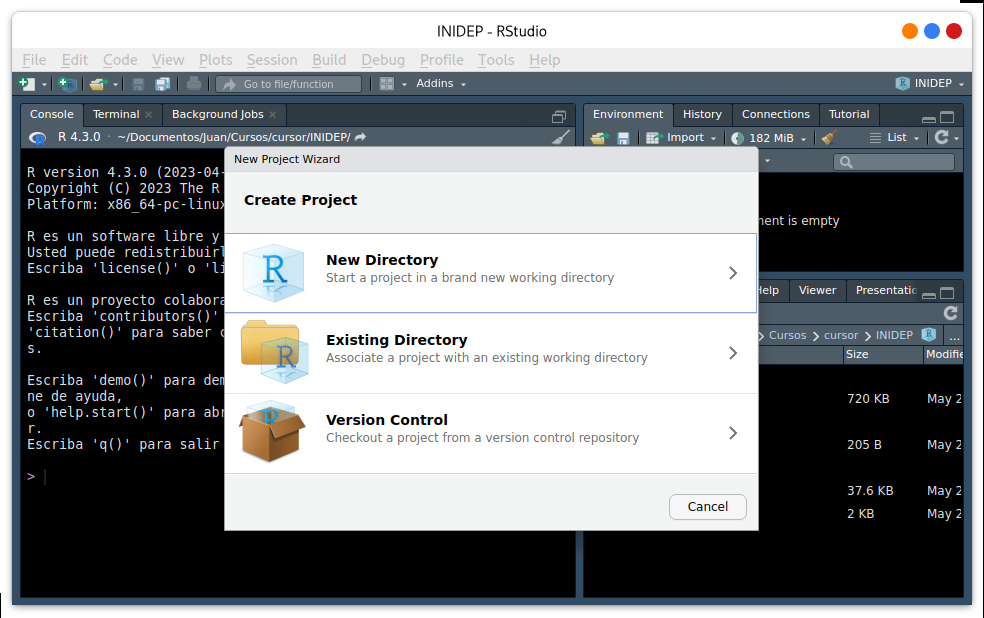This screenshot has height=618, width=984.
Task: Click the Save All icon in toolbar
Action: (x=163, y=84)
